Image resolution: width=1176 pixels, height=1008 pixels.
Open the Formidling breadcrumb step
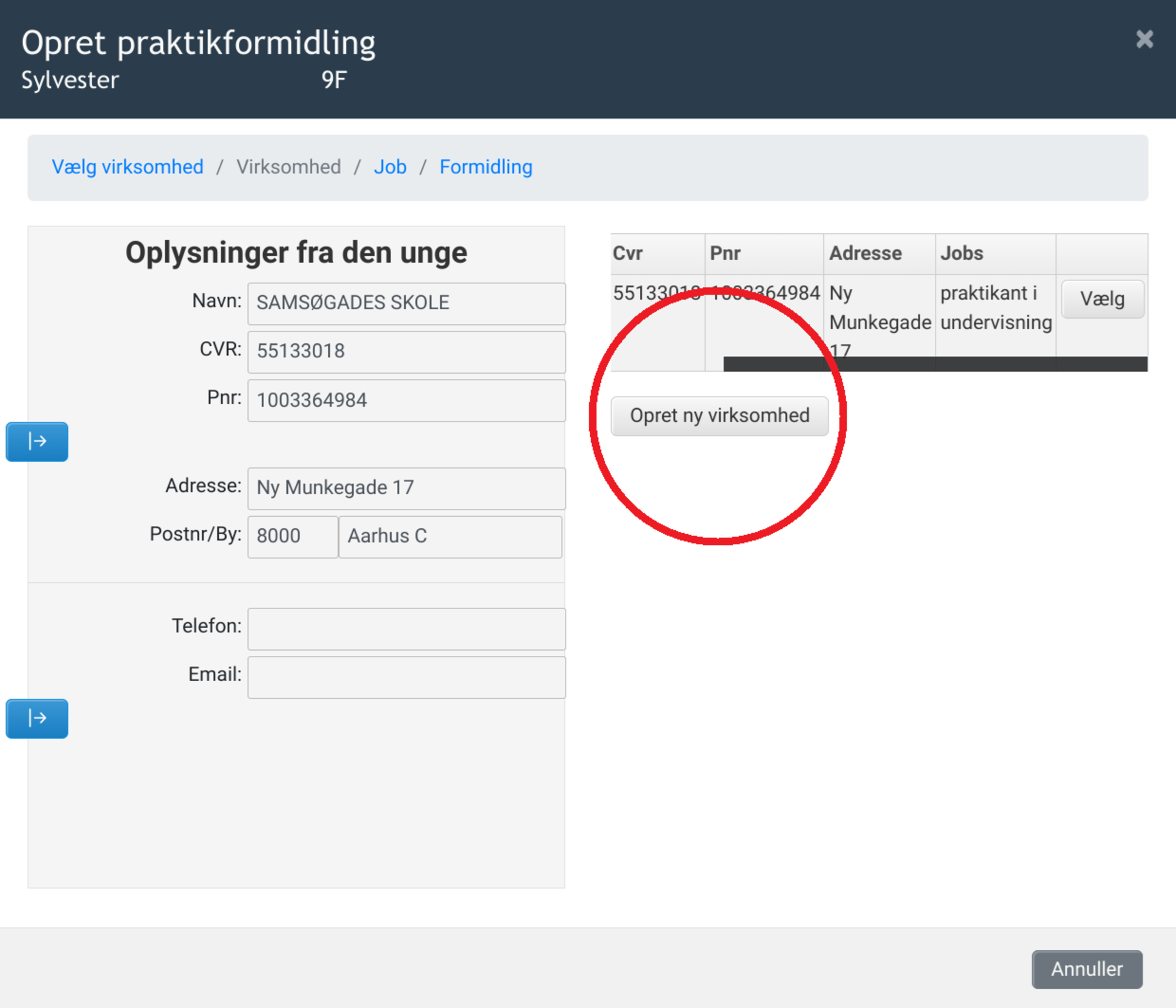(x=486, y=167)
